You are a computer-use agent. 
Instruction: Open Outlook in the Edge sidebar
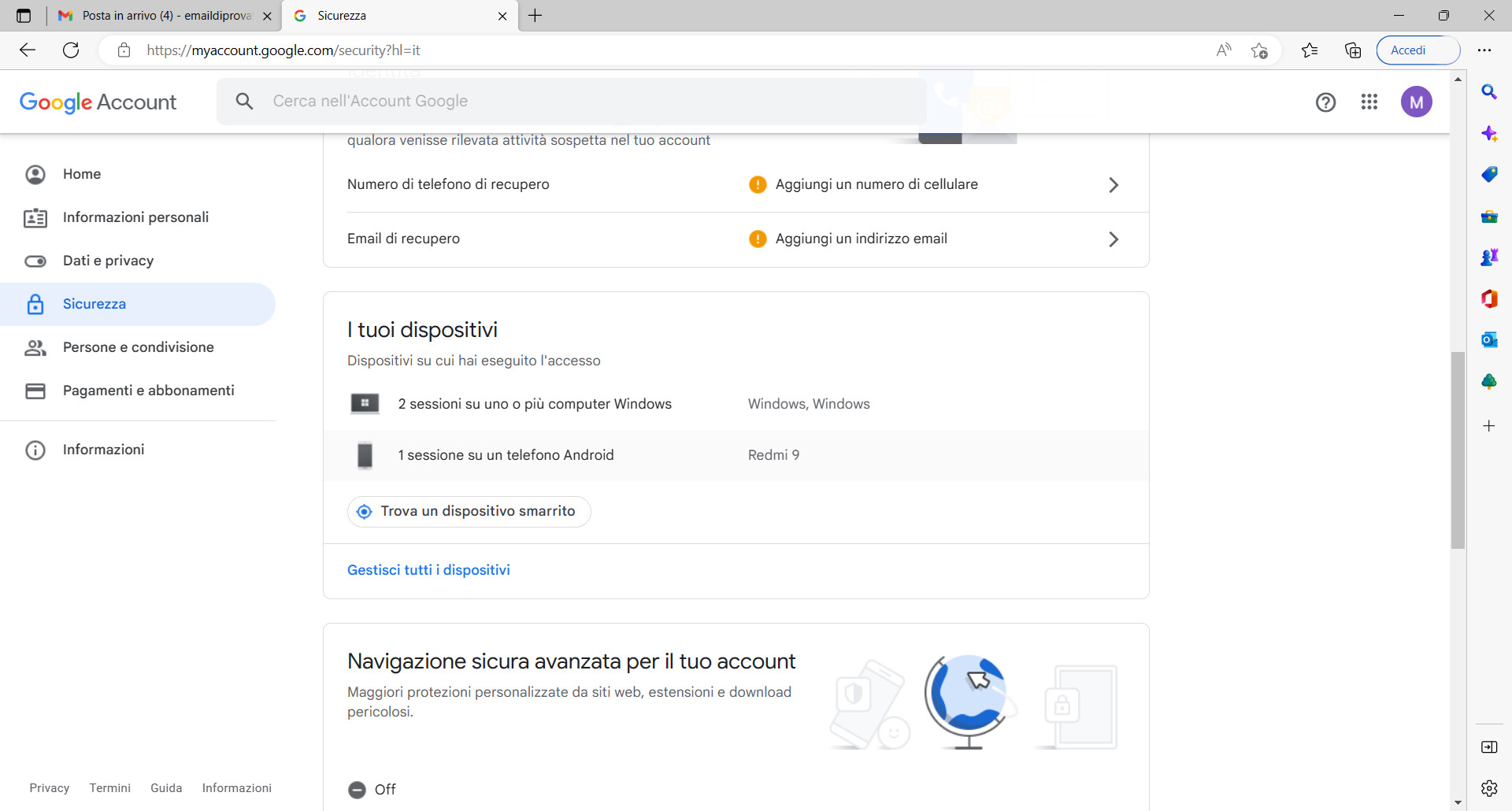pyautogui.click(x=1489, y=339)
